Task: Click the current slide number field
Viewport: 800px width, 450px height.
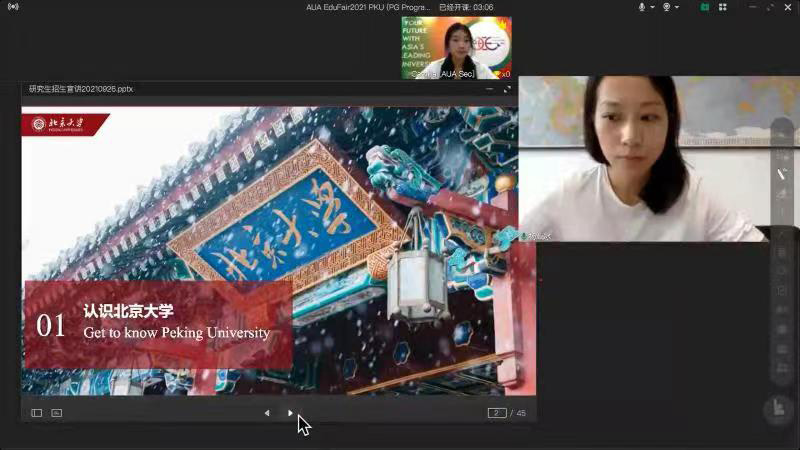Action: pyautogui.click(x=497, y=413)
